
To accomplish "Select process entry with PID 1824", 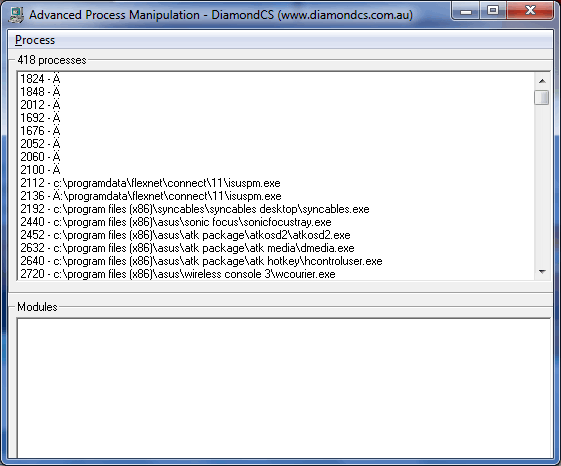I will pyautogui.click(x=40, y=79).
